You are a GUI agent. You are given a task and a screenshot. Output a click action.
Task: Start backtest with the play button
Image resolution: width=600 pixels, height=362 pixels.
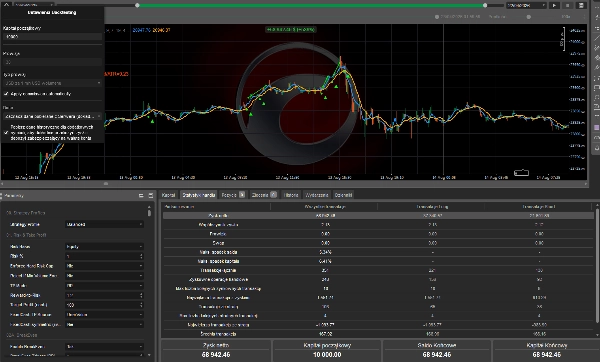click(x=554, y=5)
